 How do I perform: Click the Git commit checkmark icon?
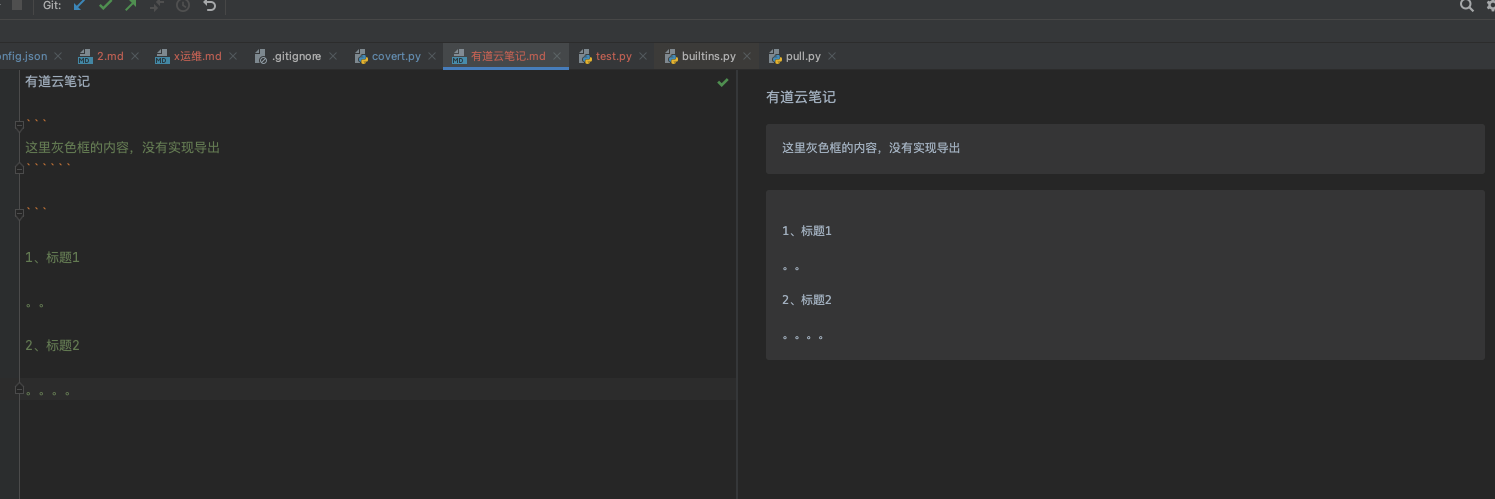(x=105, y=6)
